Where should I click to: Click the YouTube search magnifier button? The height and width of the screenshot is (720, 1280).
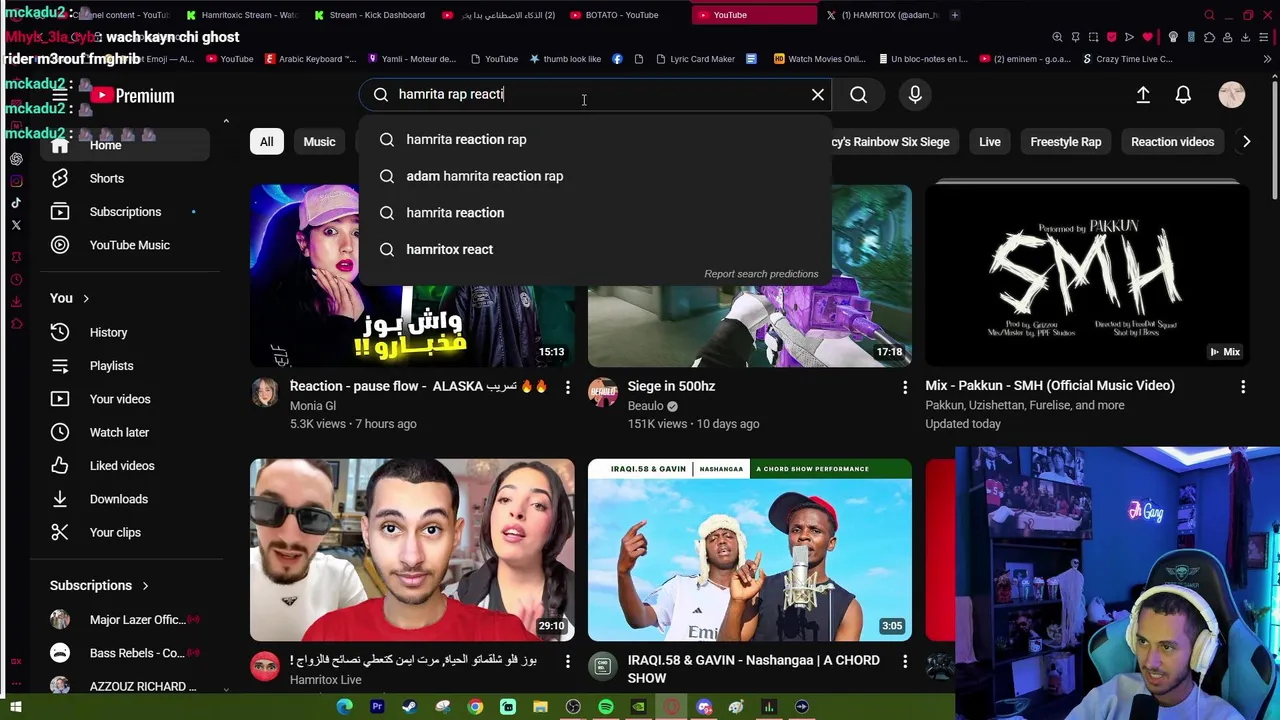(x=858, y=94)
